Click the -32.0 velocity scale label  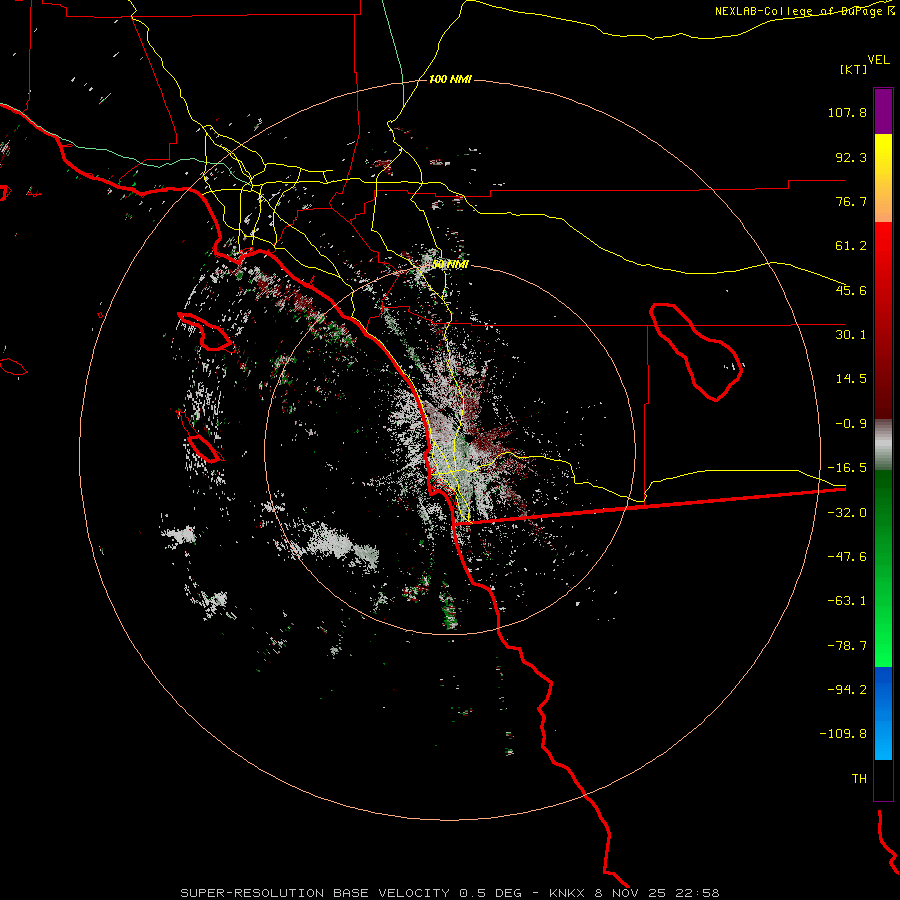pos(847,513)
